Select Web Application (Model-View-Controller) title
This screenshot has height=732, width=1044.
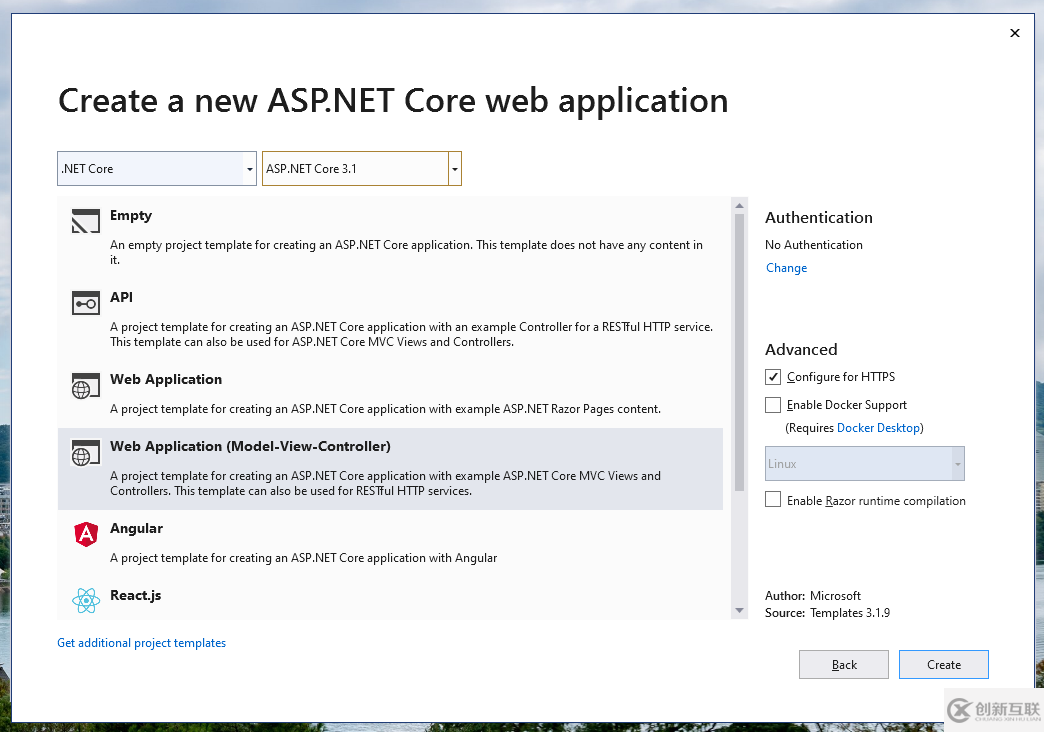coord(250,446)
